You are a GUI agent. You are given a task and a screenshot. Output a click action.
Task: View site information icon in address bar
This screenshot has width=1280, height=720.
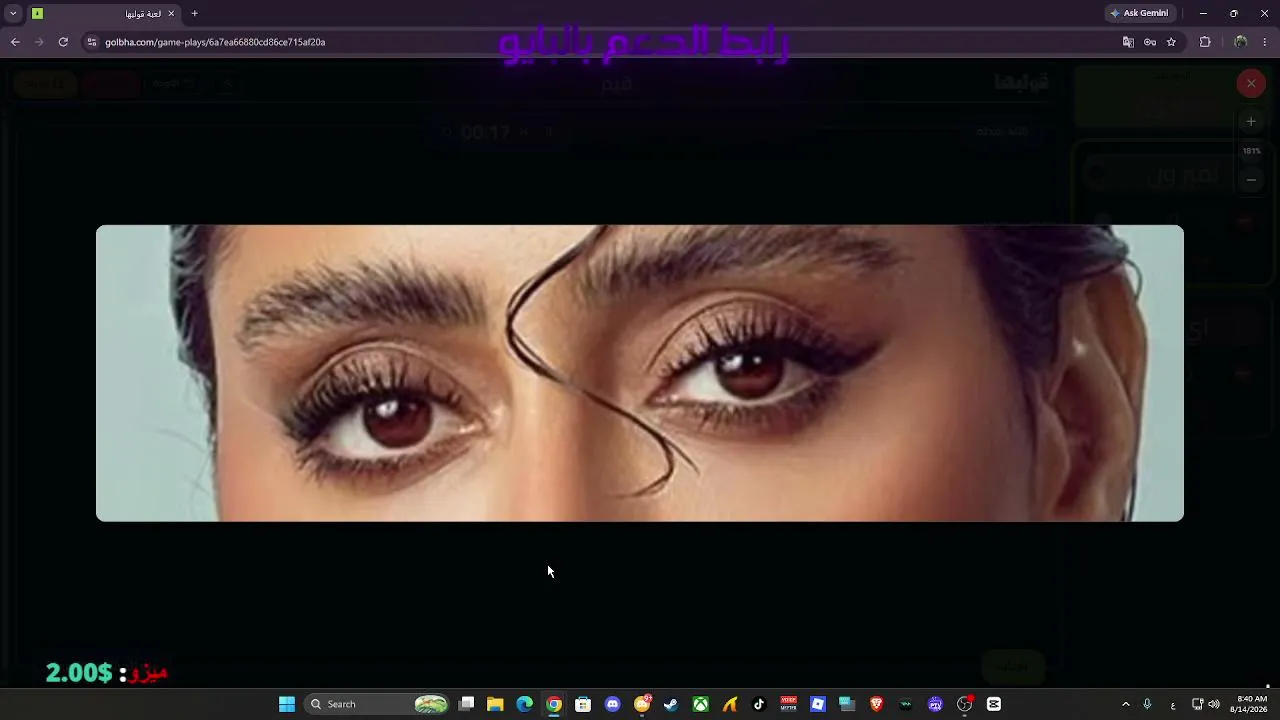coord(92,42)
